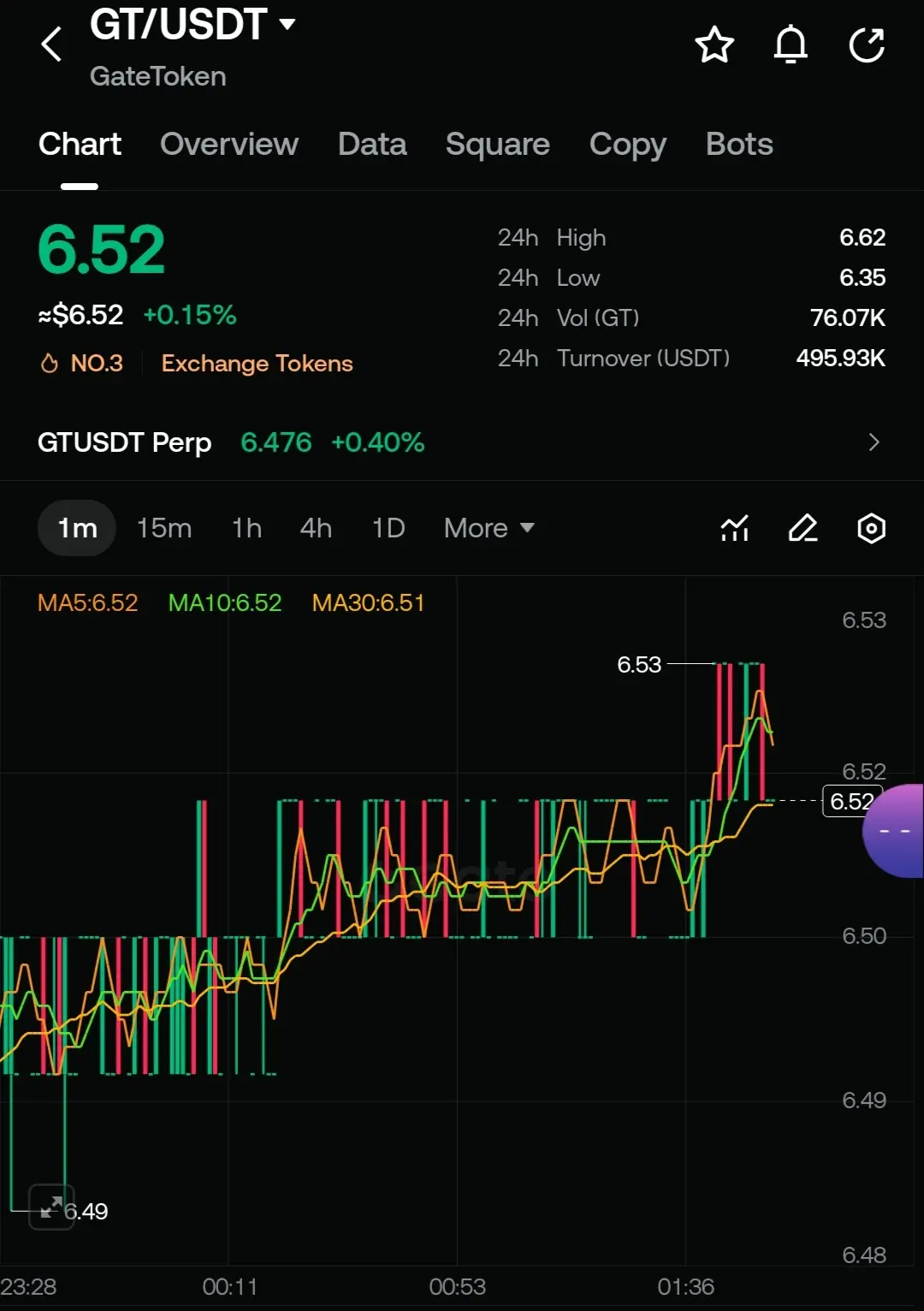
Task: Tap the purple floating side bubble
Action: pyautogui.click(x=893, y=831)
